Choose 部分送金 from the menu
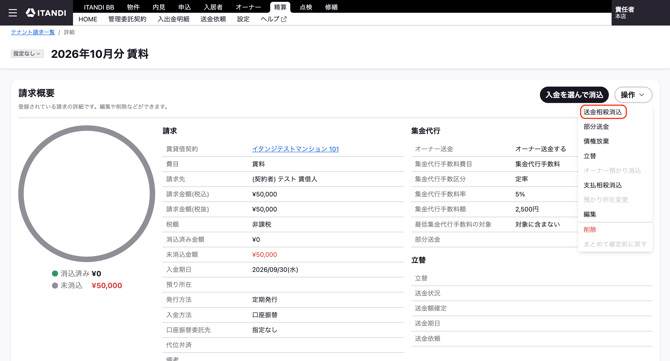Viewport: 670px width, 361px height. tap(597, 127)
